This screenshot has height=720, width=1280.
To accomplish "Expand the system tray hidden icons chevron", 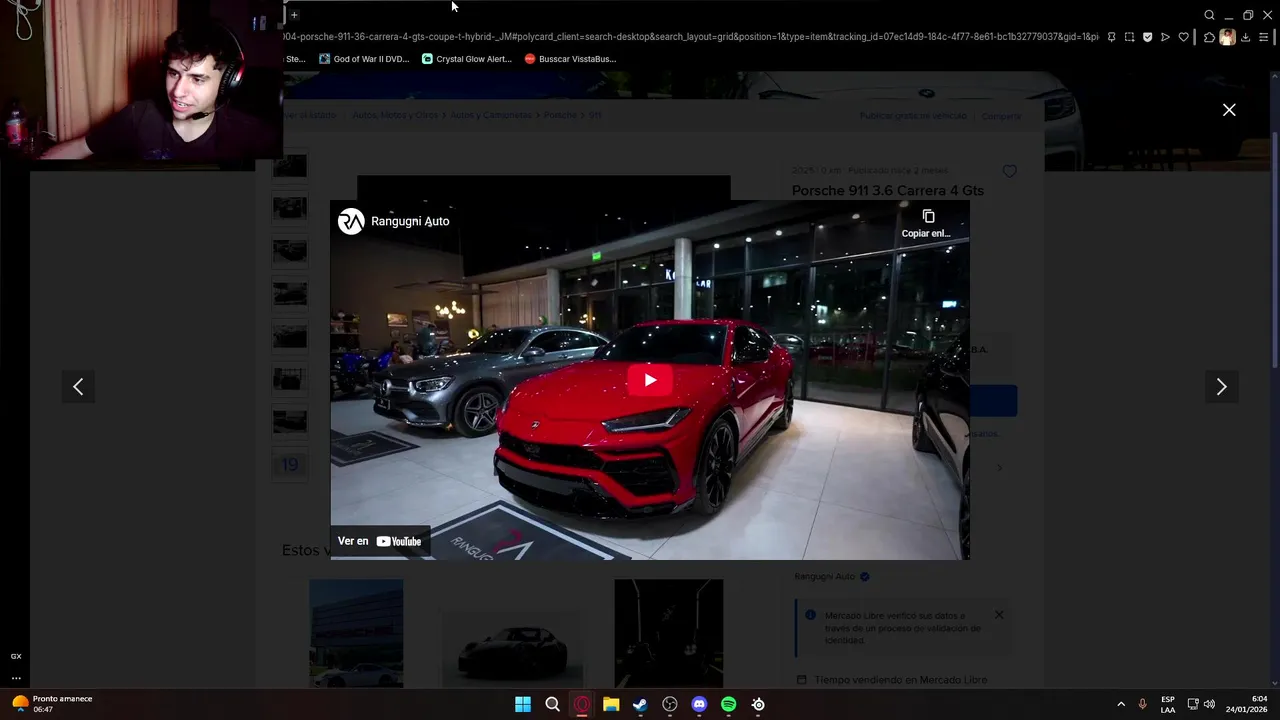I will pyautogui.click(x=1121, y=704).
